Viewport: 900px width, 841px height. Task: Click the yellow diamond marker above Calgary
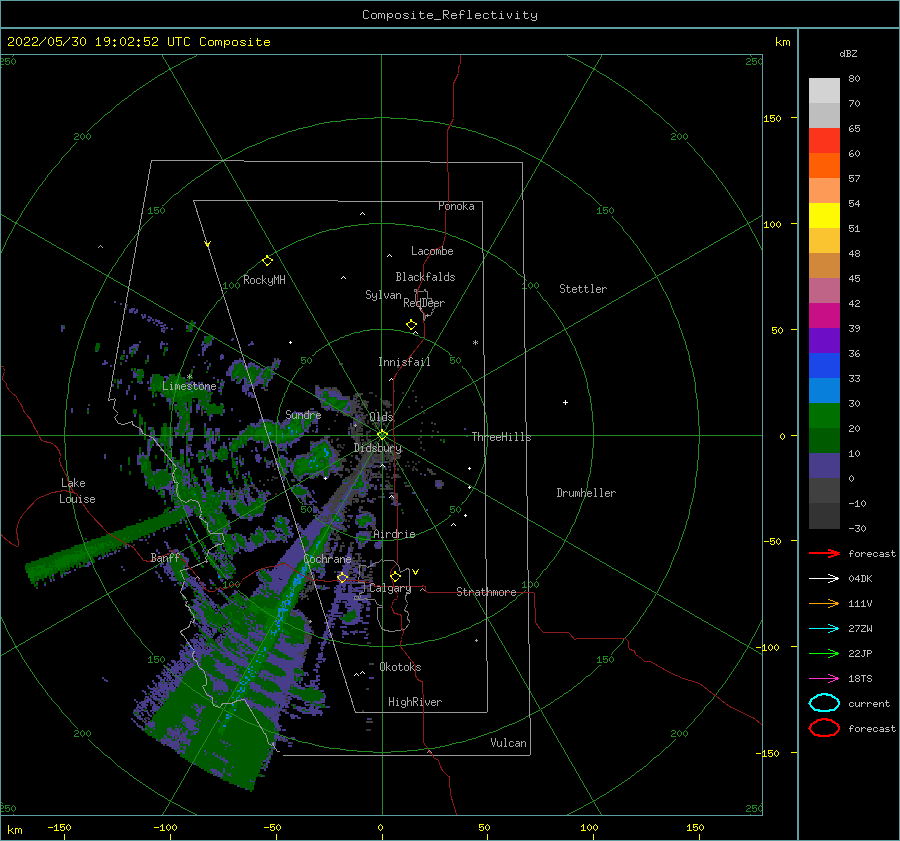[x=395, y=576]
